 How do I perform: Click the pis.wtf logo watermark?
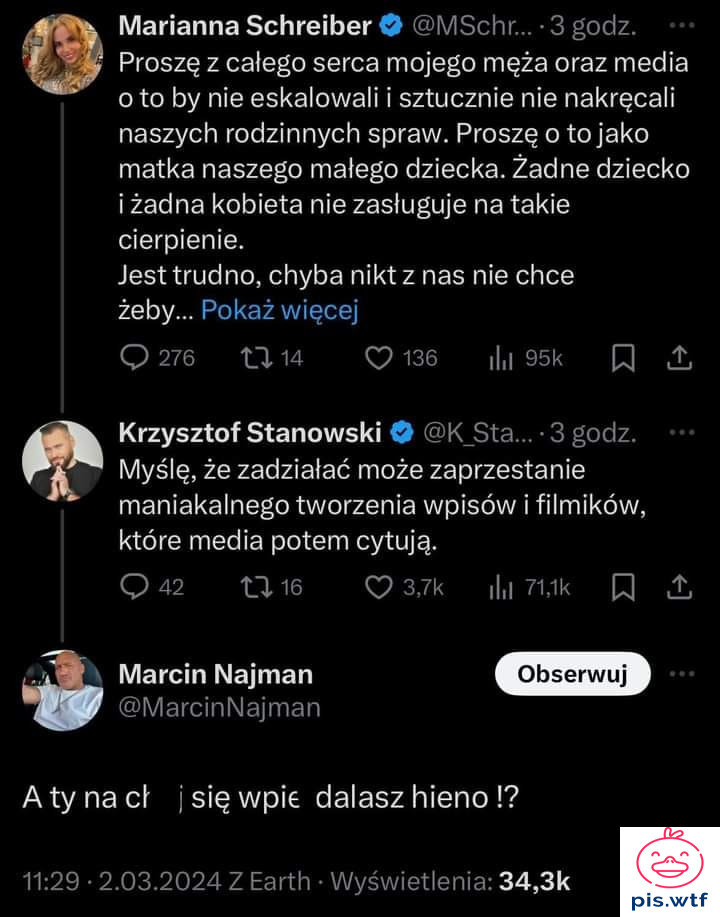click(x=669, y=870)
